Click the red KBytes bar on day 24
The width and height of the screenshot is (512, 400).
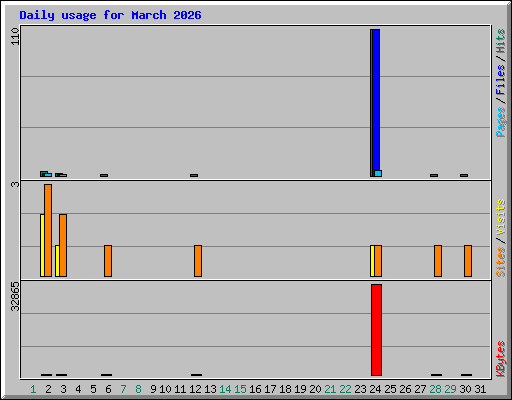(x=376, y=330)
